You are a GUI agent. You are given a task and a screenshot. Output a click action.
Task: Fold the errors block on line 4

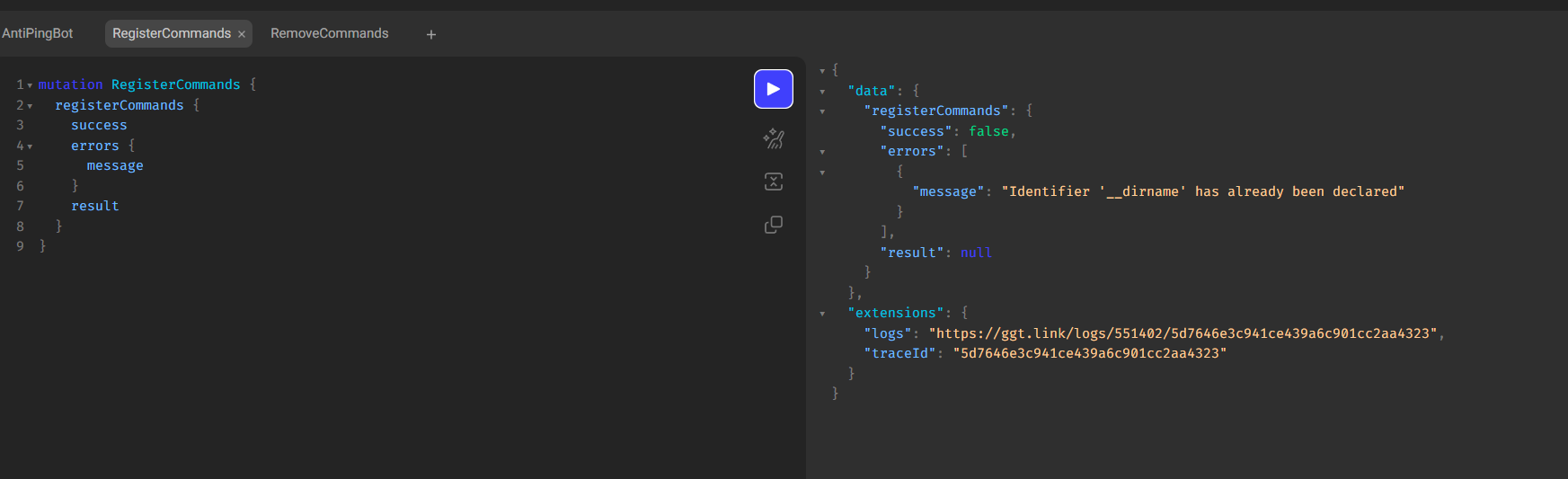[30, 146]
